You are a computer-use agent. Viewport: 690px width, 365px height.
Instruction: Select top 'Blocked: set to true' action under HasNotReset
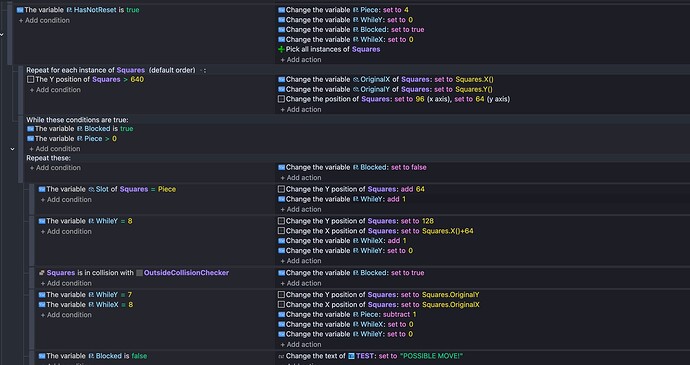[351, 29]
